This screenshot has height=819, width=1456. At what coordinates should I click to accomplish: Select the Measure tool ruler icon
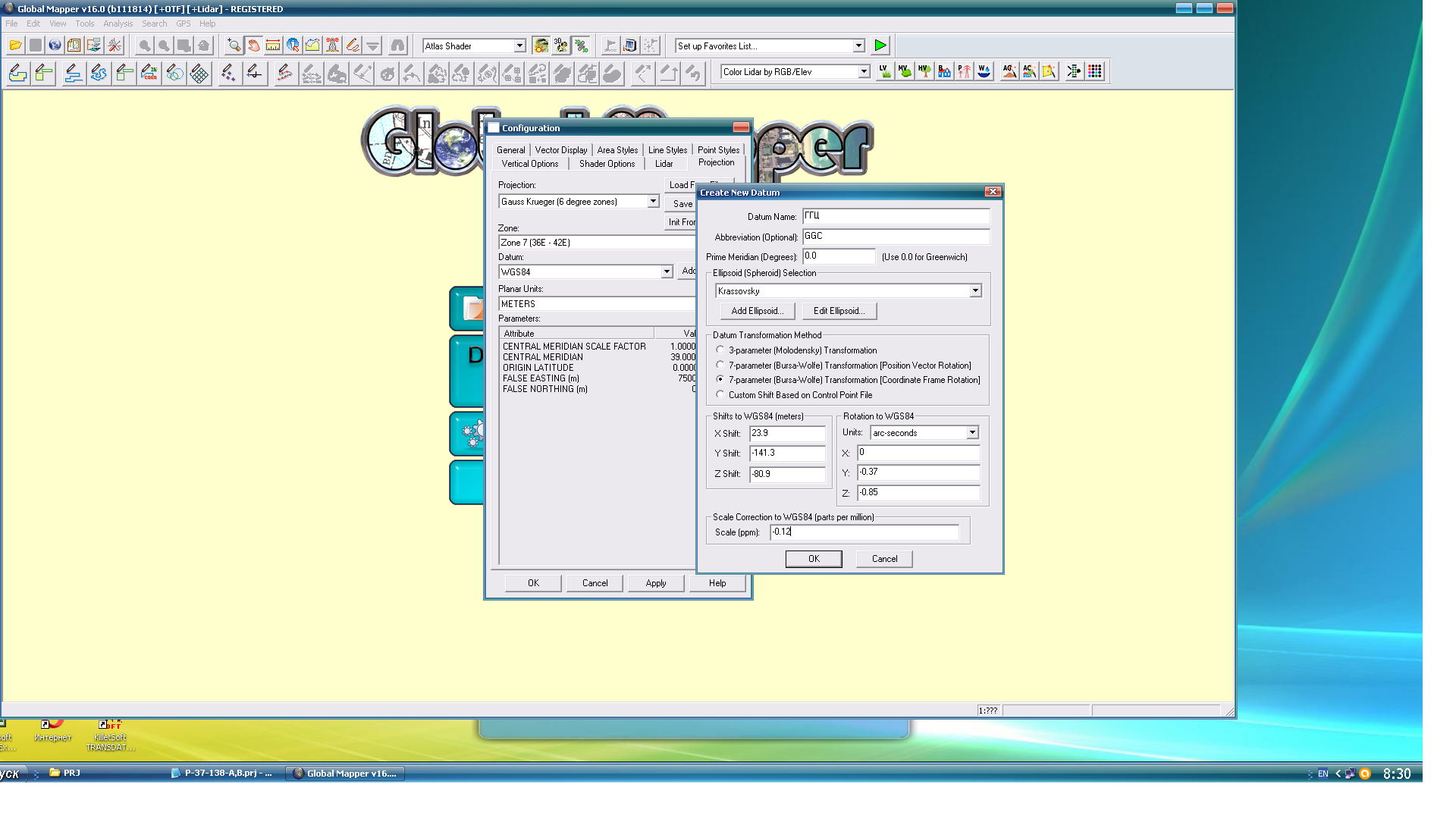(273, 45)
